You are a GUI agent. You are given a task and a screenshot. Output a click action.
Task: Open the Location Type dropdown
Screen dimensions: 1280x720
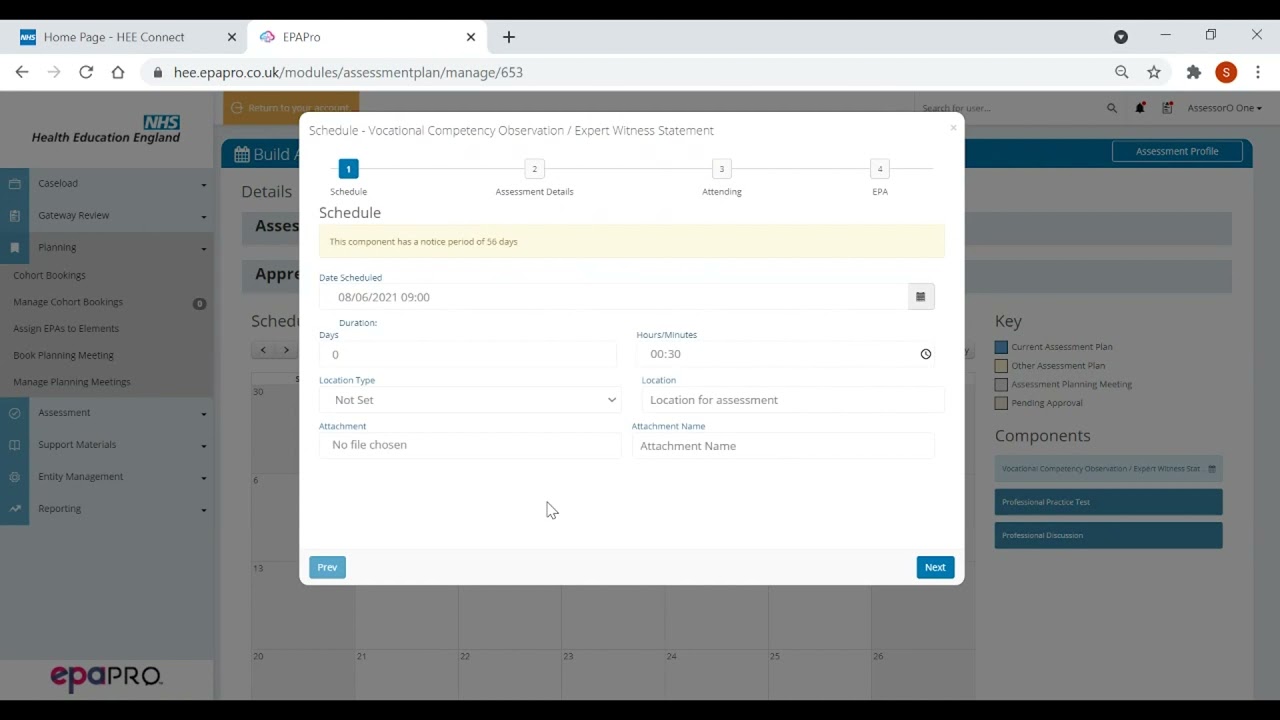[470, 400]
